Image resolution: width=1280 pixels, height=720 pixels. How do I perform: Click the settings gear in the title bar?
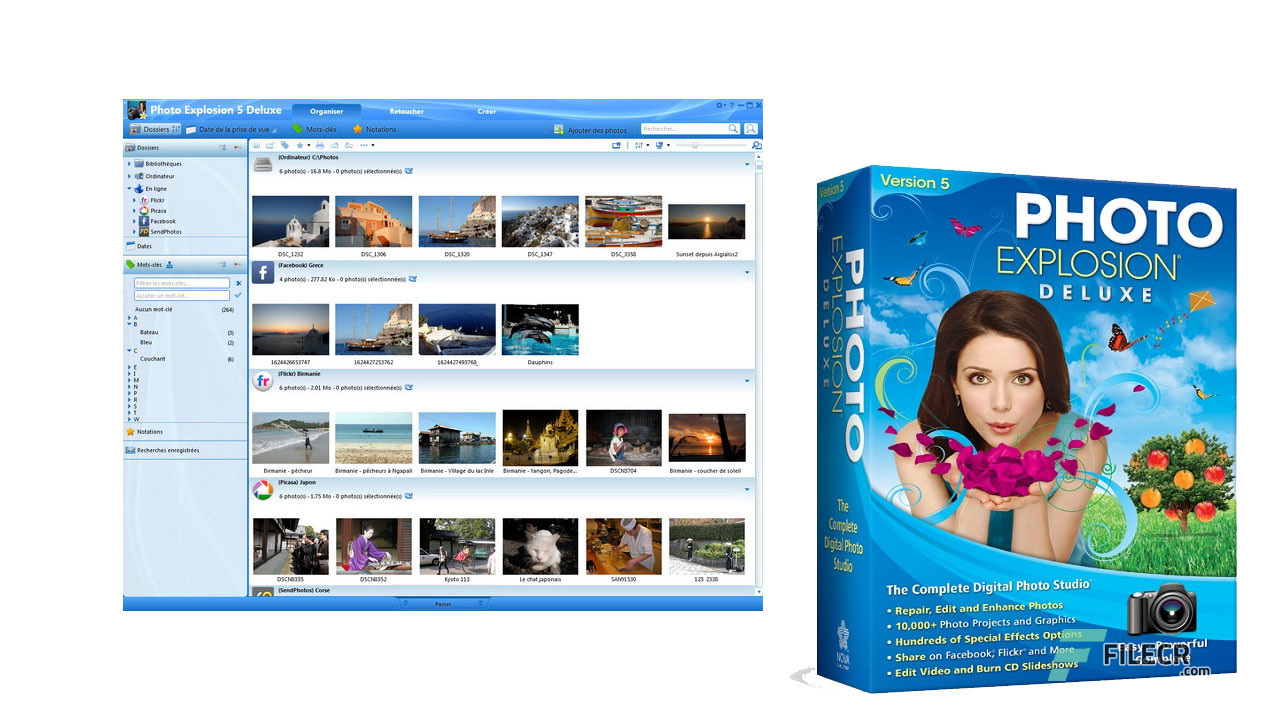point(719,105)
